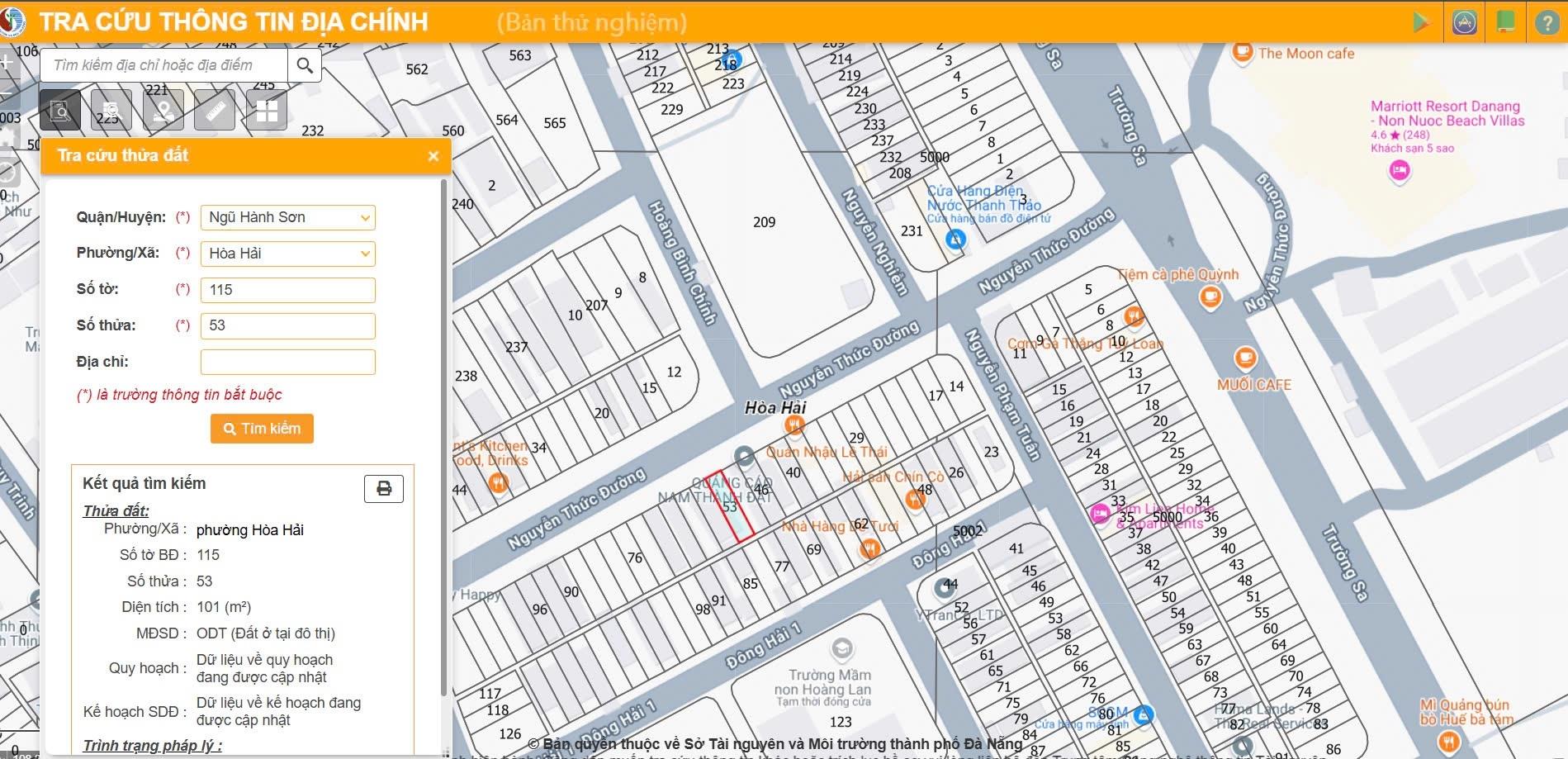The height and width of the screenshot is (759, 1568).
Task: Open the App Store link icon
Action: (x=1464, y=22)
